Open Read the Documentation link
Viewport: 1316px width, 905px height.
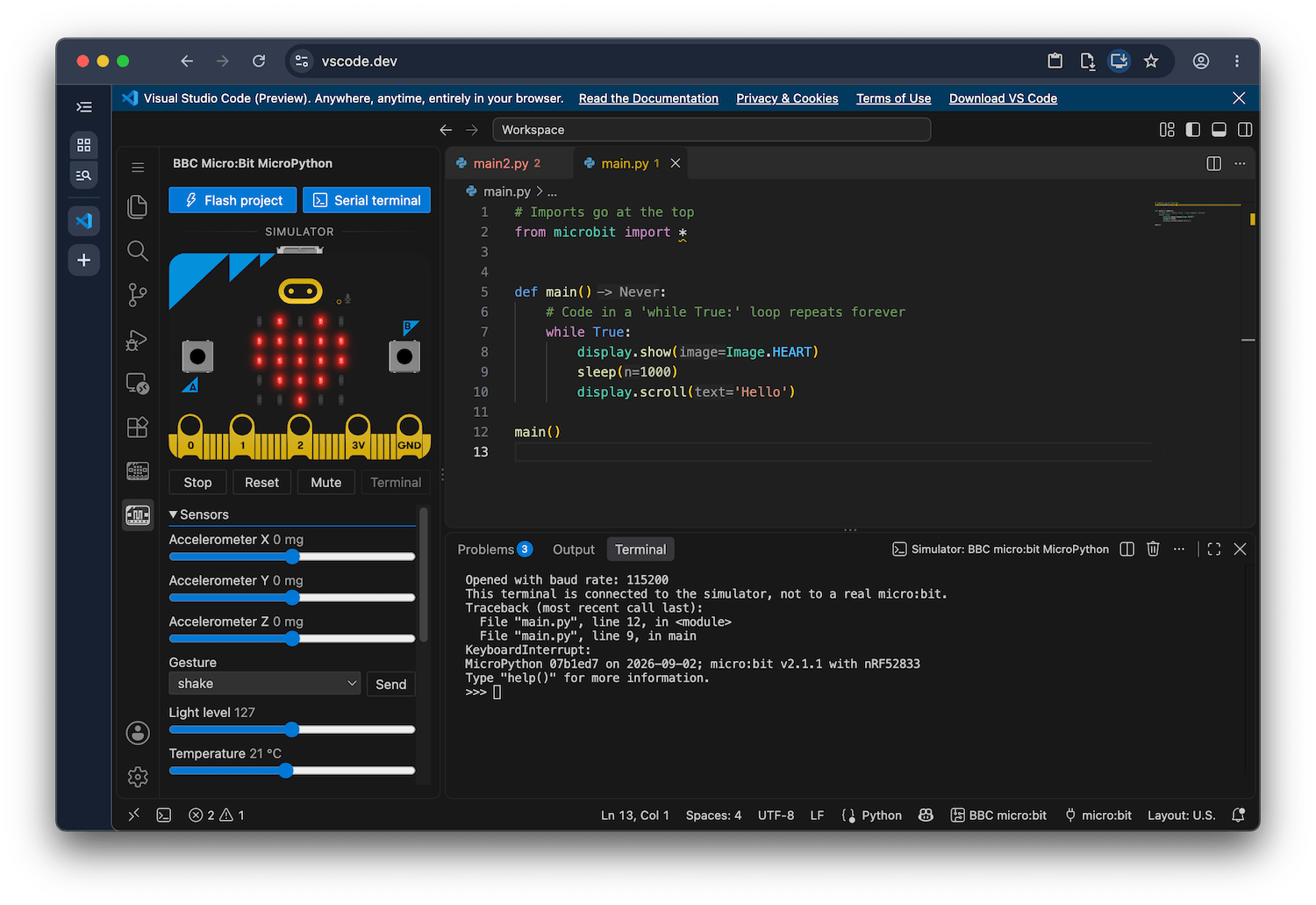(648, 98)
